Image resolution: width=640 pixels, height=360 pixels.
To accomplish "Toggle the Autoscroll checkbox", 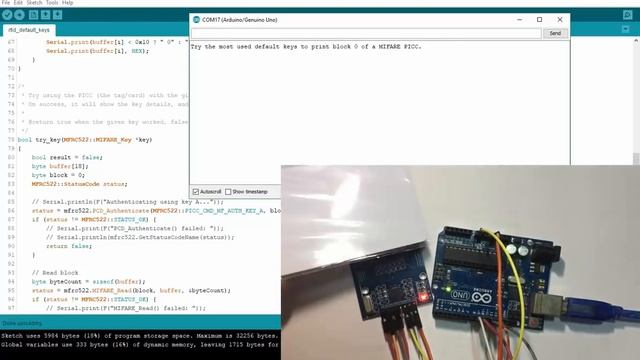I will [x=196, y=191].
